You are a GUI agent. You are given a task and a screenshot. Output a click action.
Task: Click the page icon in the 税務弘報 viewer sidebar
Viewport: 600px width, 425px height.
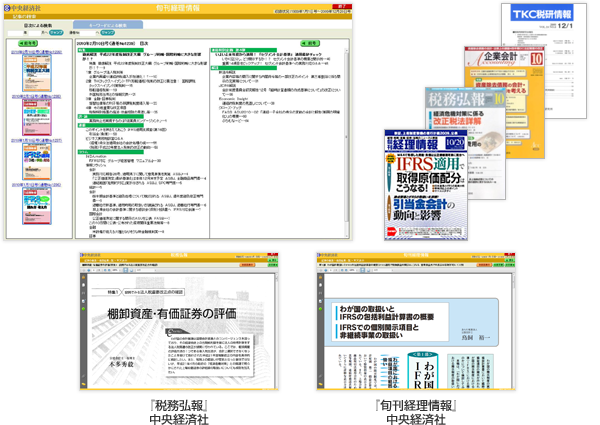coord(83,285)
